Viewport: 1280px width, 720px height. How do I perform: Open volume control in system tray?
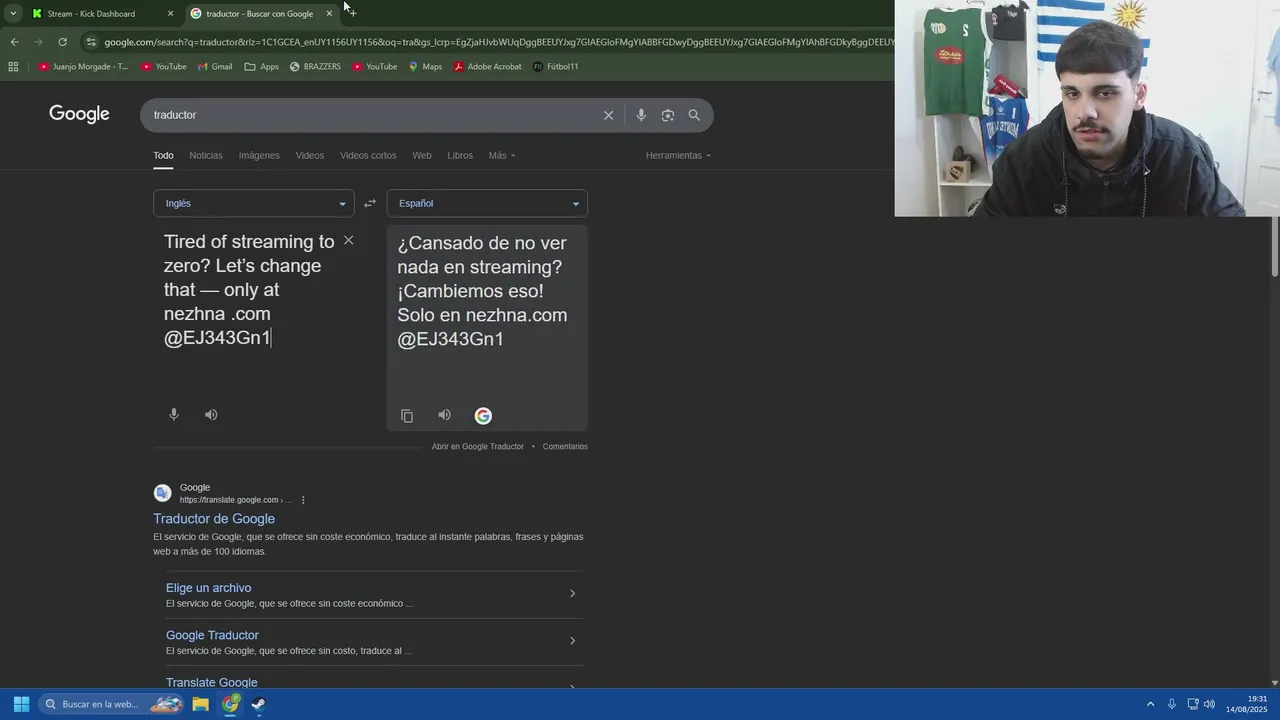click(x=1209, y=704)
